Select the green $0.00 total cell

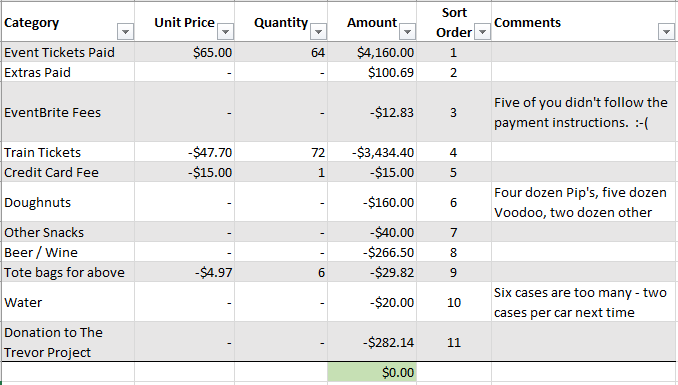coord(372,372)
